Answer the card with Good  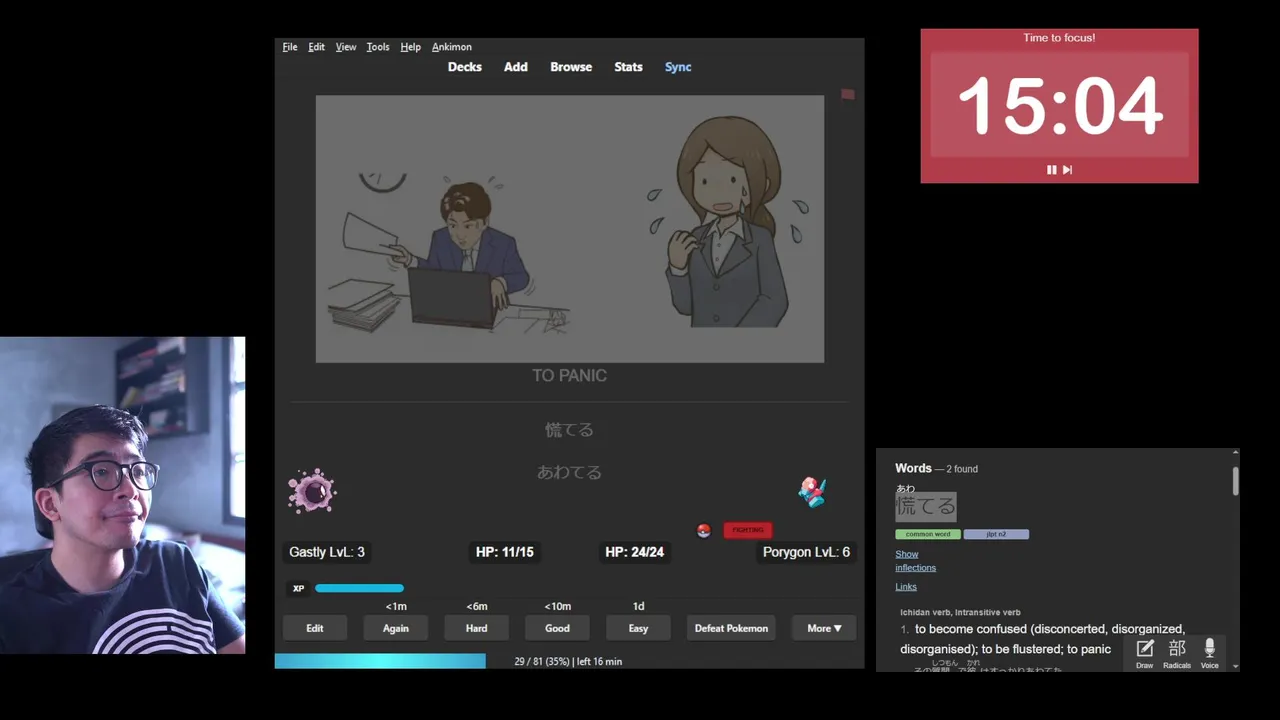[x=558, y=628]
